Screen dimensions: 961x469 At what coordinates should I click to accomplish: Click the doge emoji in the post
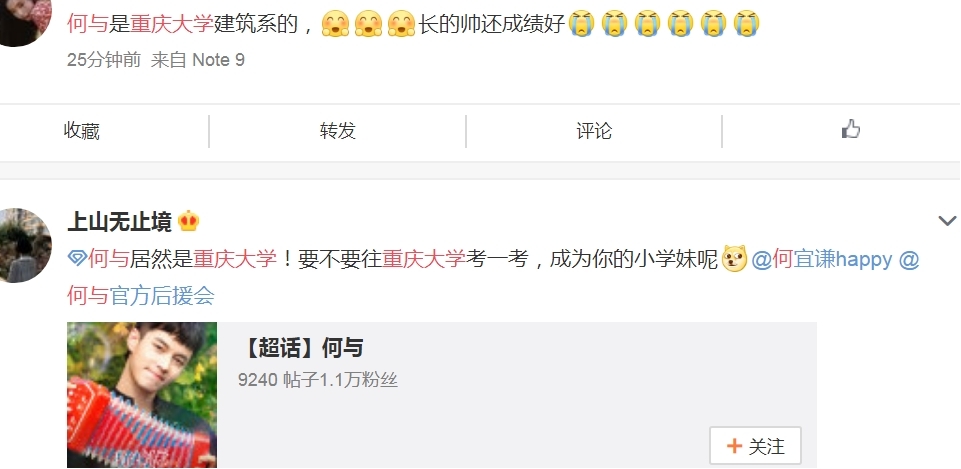click(734, 259)
